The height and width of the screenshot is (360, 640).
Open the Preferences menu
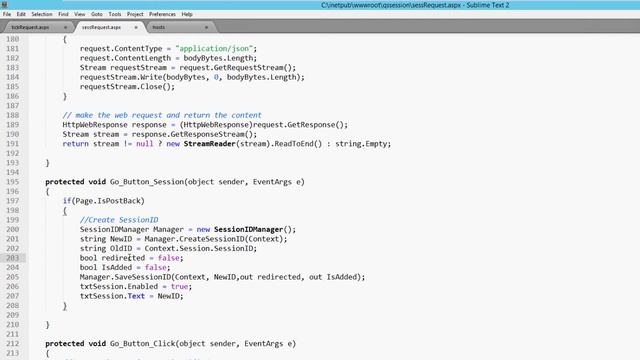162,14
